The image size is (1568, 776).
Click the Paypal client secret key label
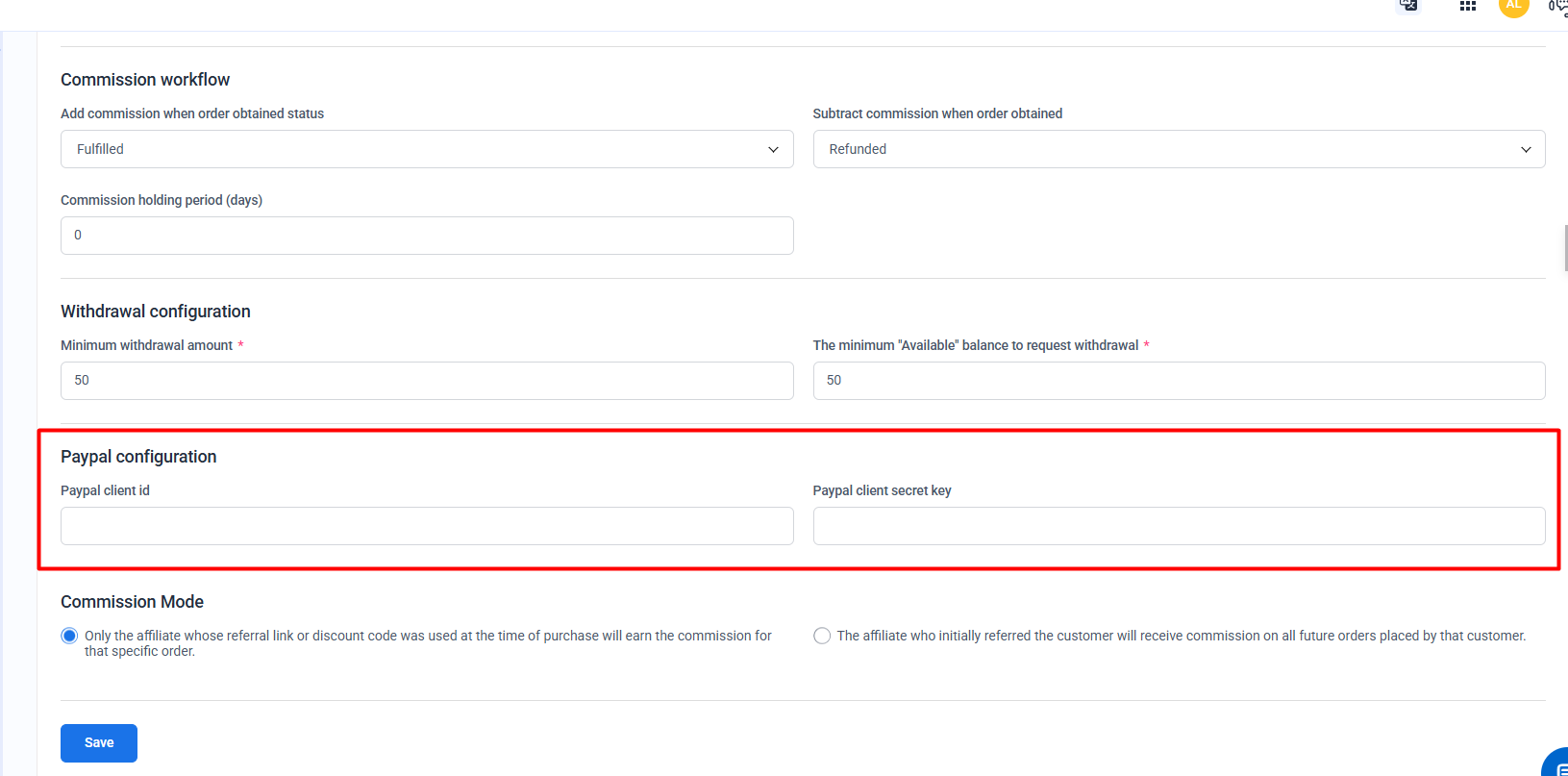click(x=882, y=490)
